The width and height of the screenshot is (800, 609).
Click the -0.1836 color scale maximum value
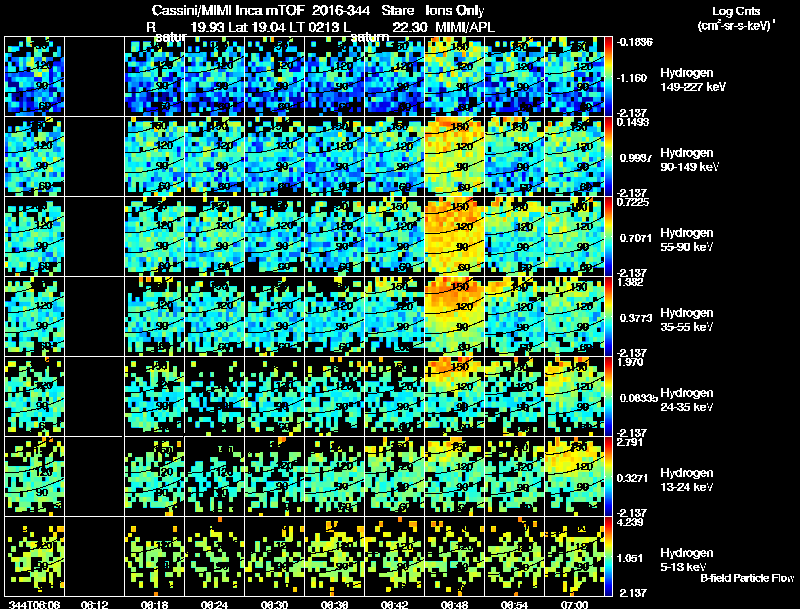tap(635, 42)
